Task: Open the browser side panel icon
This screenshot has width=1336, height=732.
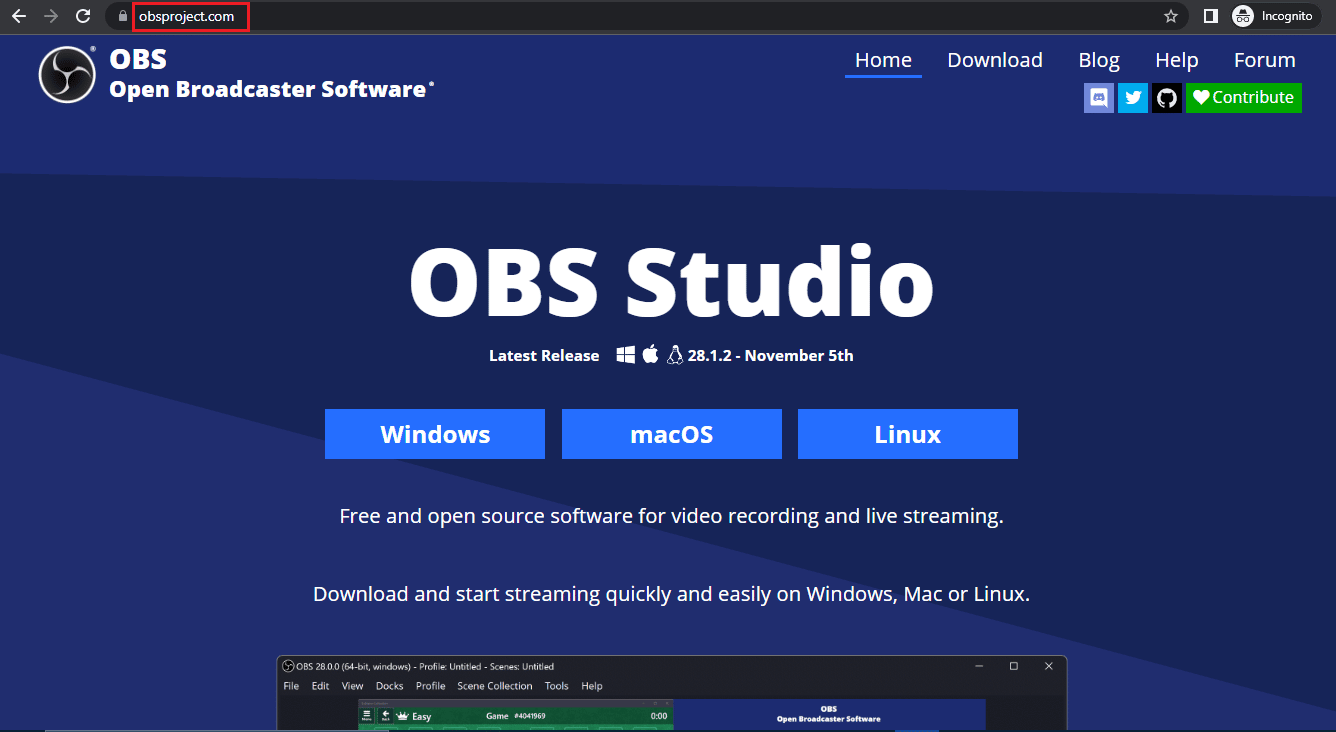Action: tap(1210, 16)
